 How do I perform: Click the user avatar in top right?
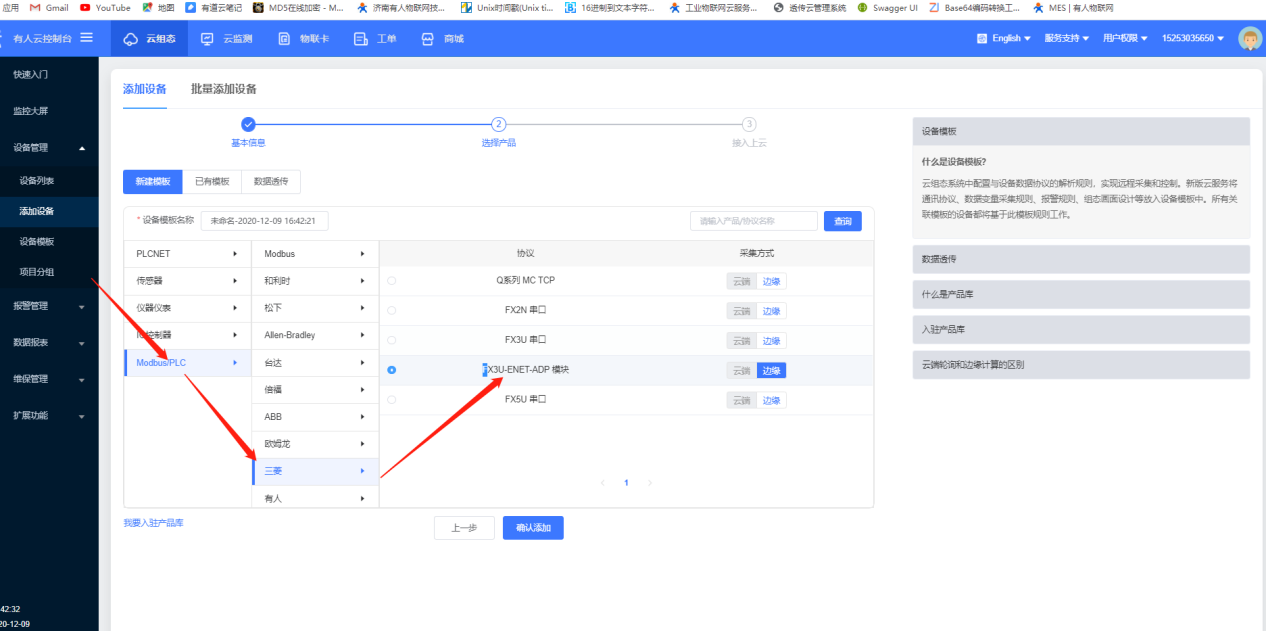coord(1250,38)
